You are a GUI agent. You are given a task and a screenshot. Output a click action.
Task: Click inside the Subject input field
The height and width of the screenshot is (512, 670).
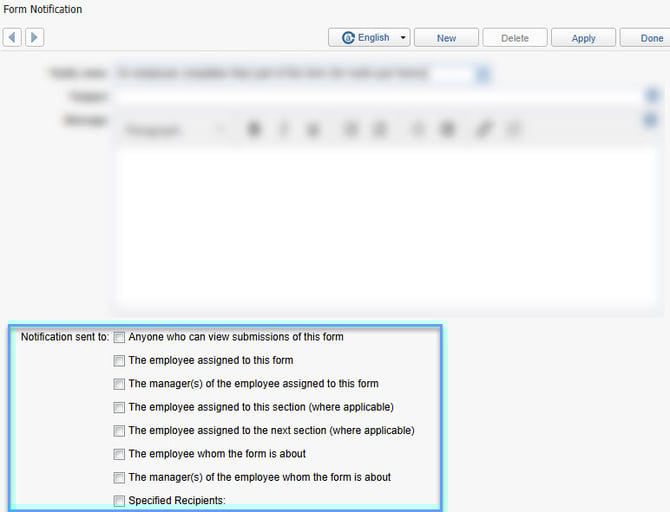coord(380,96)
